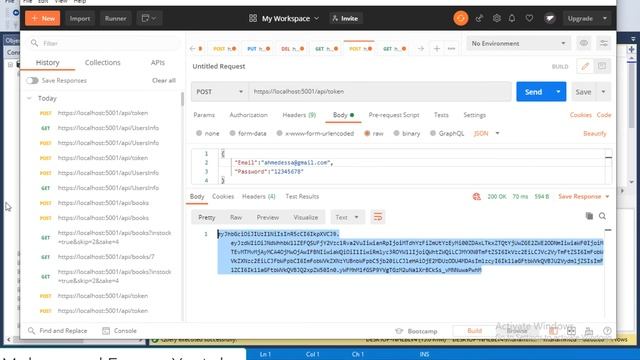Screen dimensions: 640x360
Task: Search within the response body
Action: [x=602, y=216]
